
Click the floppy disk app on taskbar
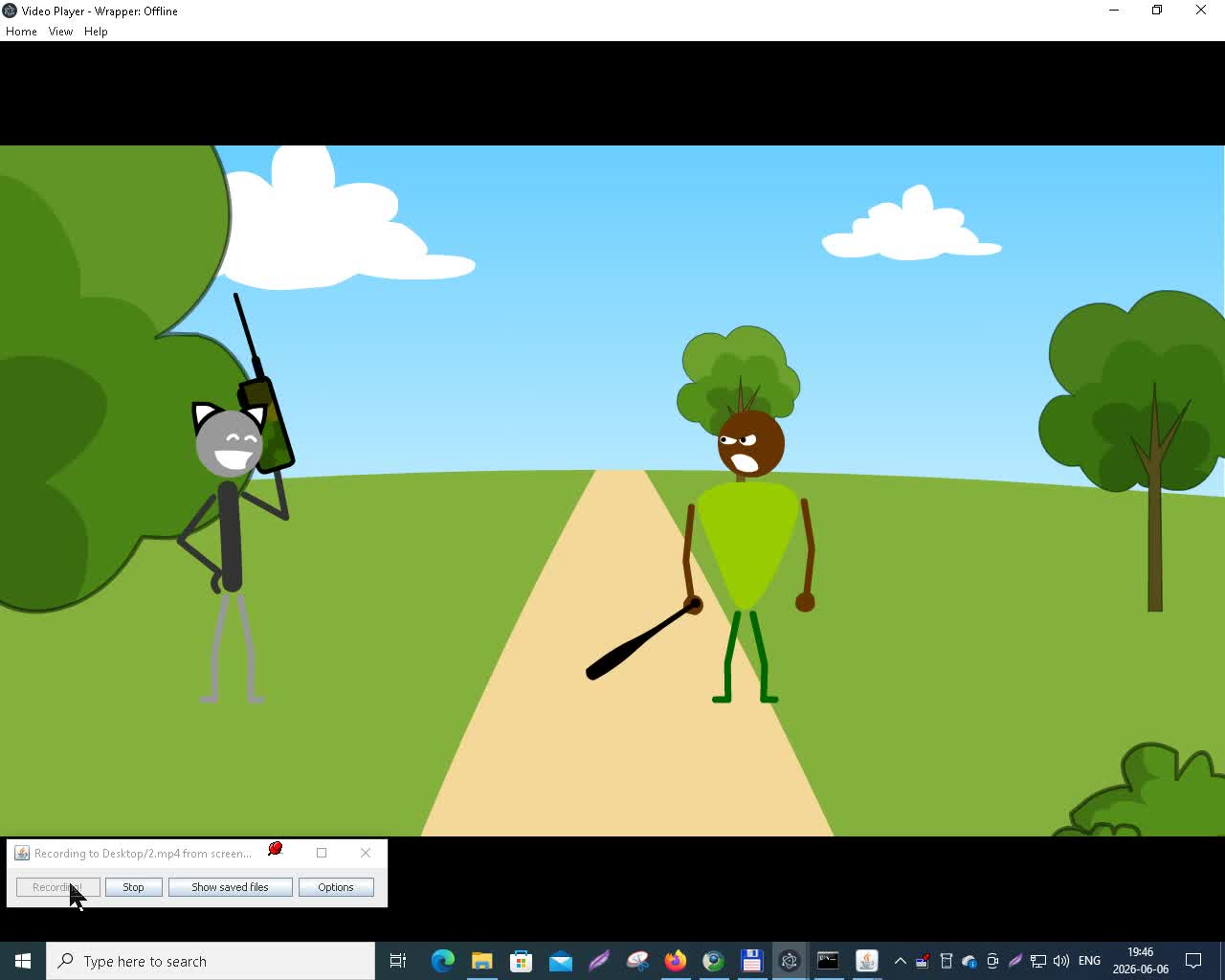tap(751, 961)
